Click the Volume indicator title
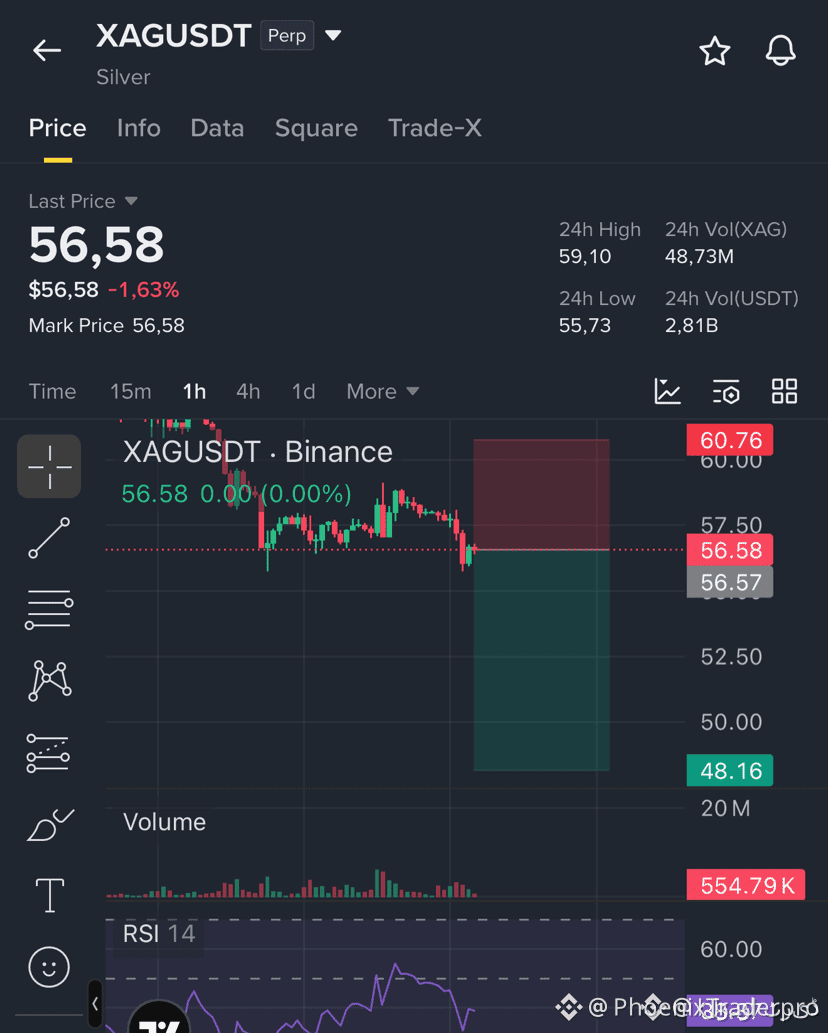The image size is (828, 1033). point(165,822)
